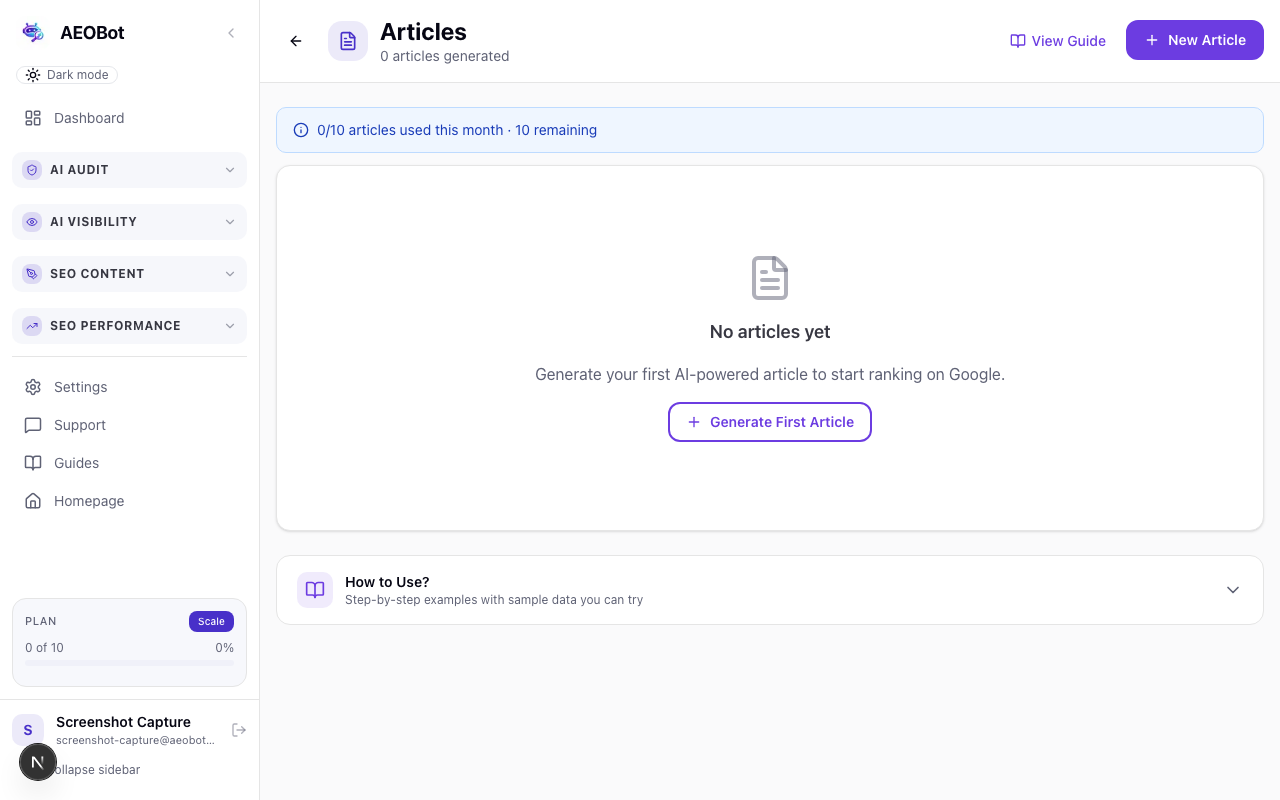Click the Articles document icon in header
This screenshot has height=800, width=1280.
348,41
